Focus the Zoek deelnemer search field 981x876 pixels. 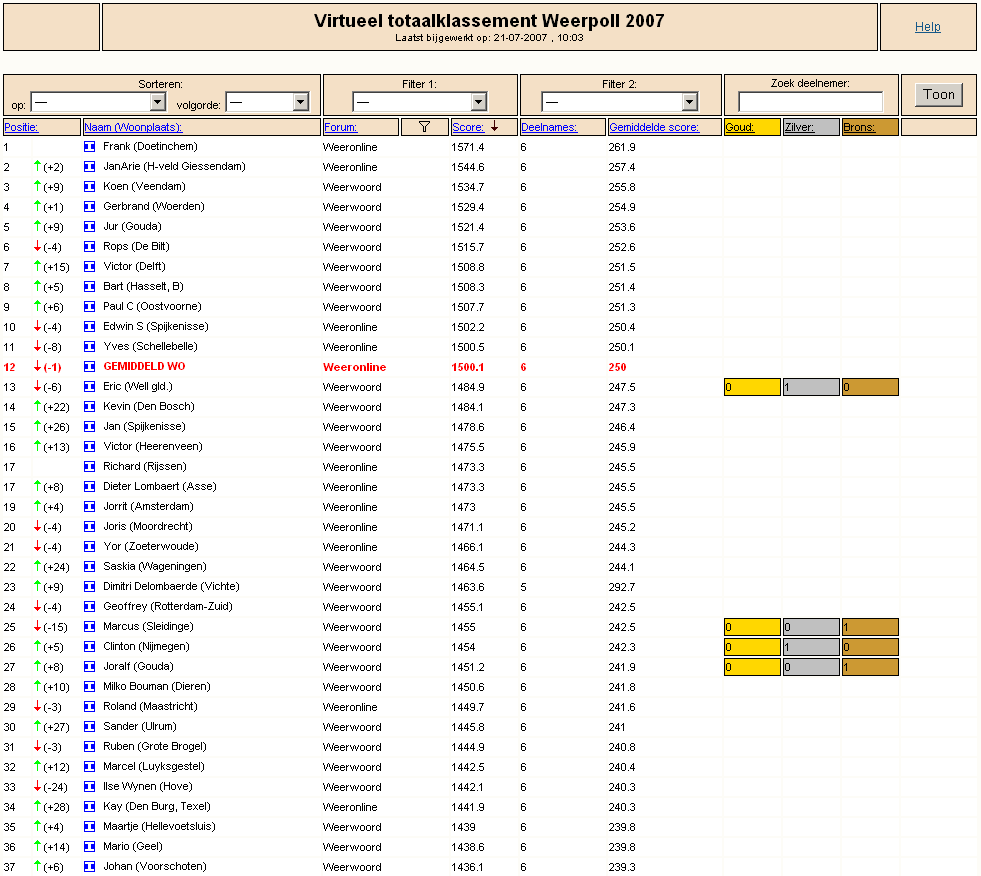pyautogui.click(x=811, y=101)
